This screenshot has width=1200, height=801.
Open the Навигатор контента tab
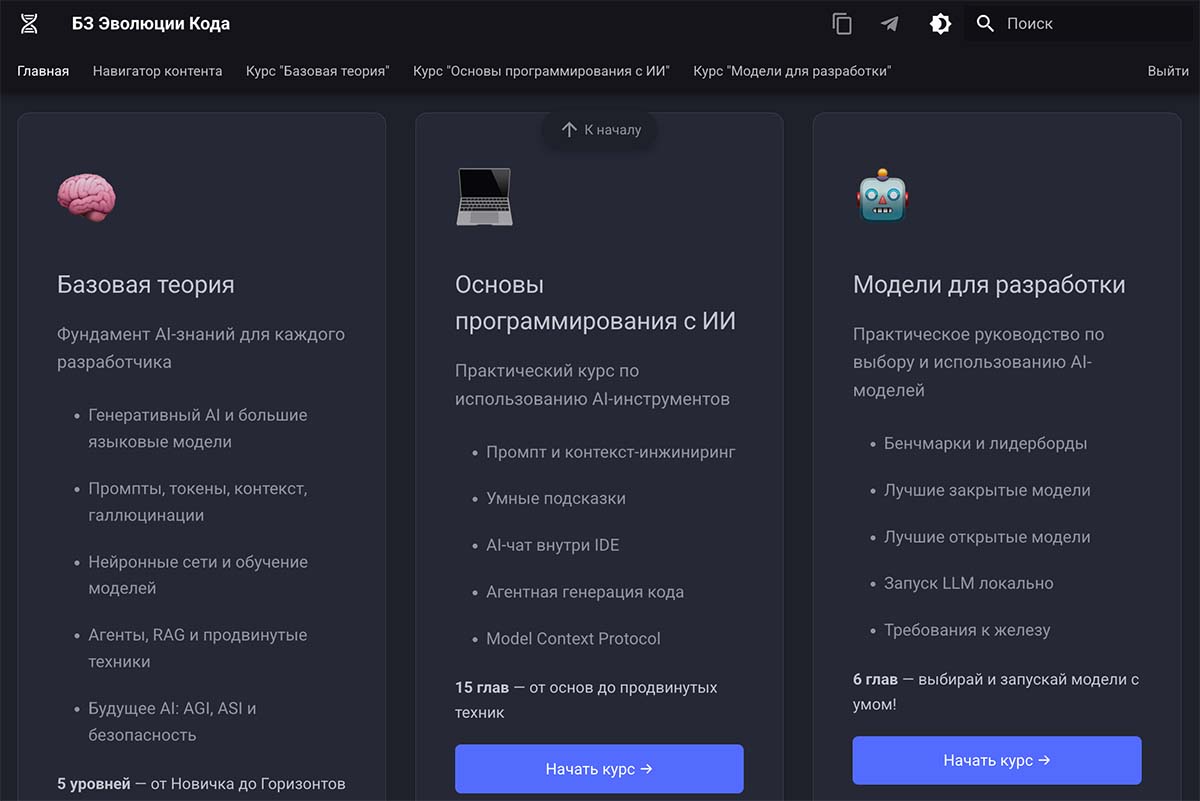pos(157,71)
